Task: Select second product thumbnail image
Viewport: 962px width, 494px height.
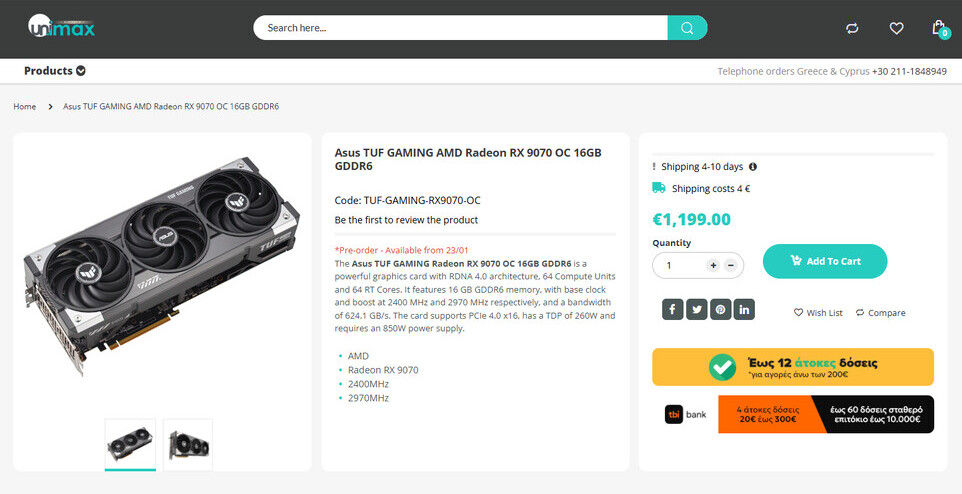Action: (188, 444)
